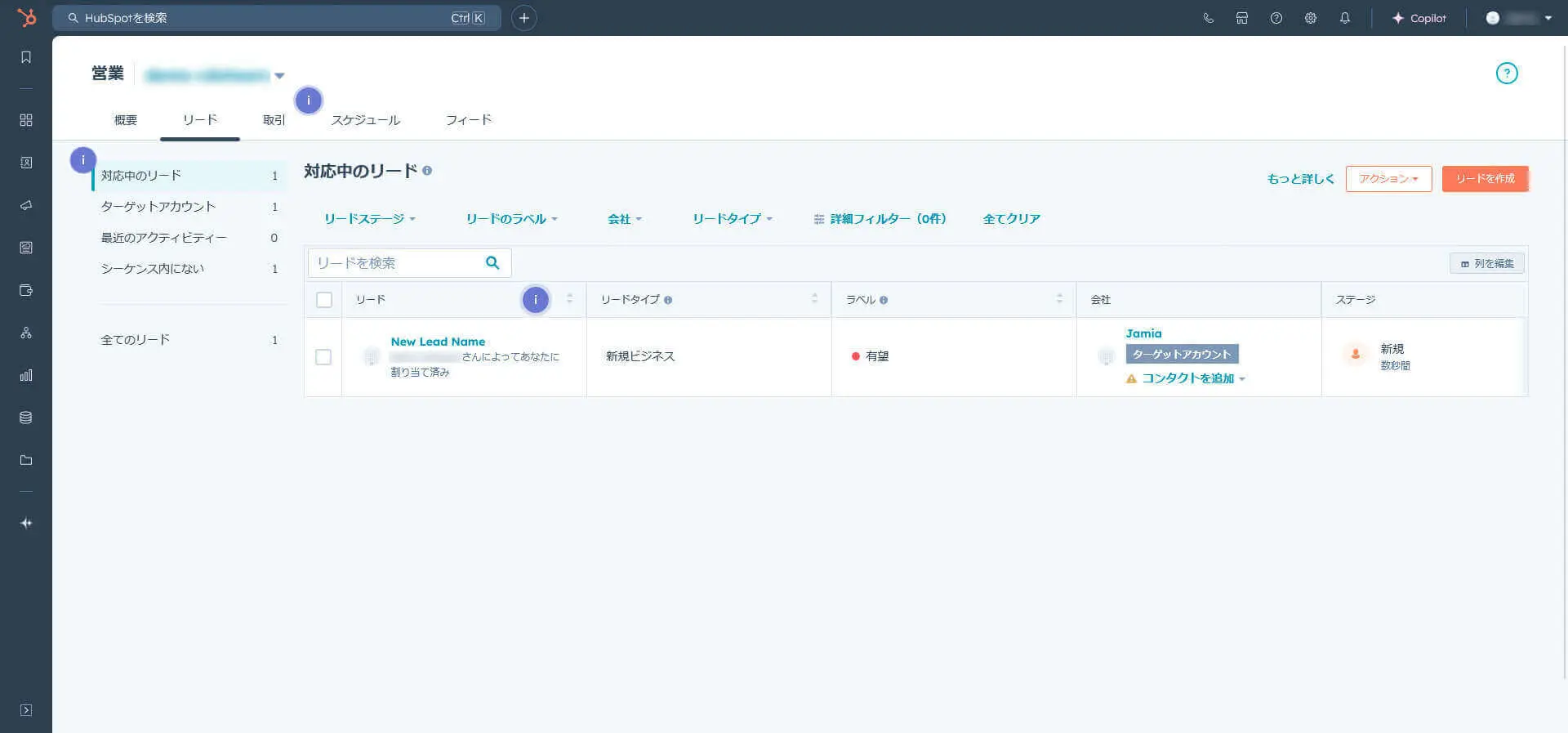The height and width of the screenshot is (733, 1568).
Task: Open the commerce wallet icon in sidebar
Action: pyautogui.click(x=26, y=290)
